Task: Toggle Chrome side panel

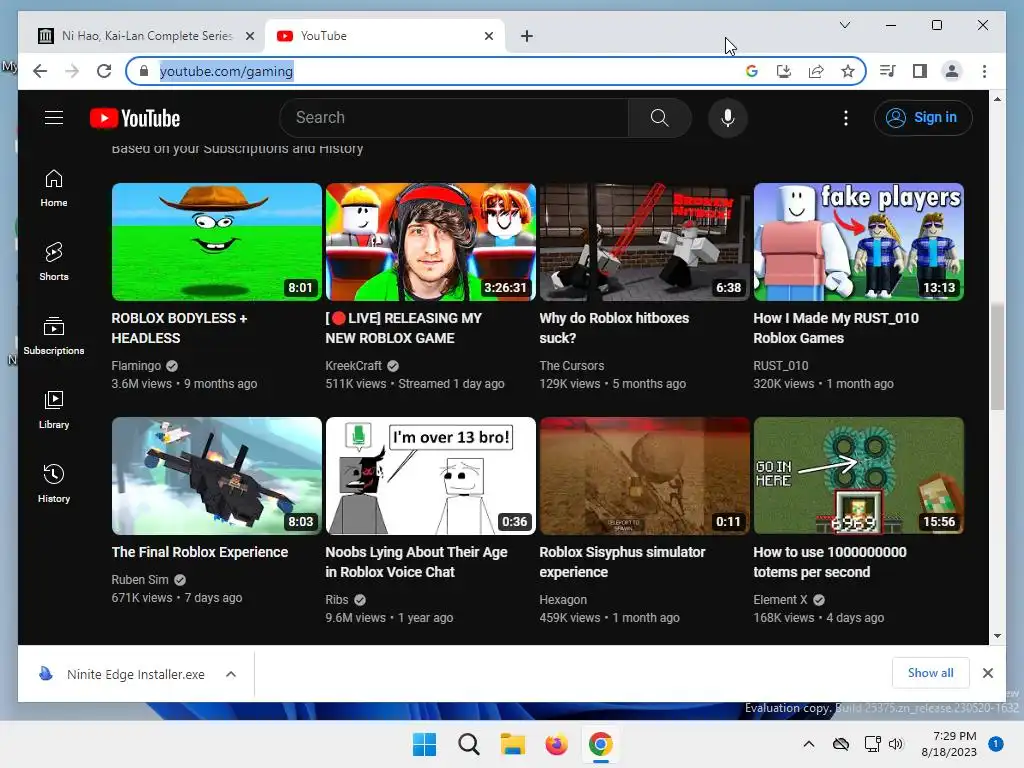Action: point(920,71)
